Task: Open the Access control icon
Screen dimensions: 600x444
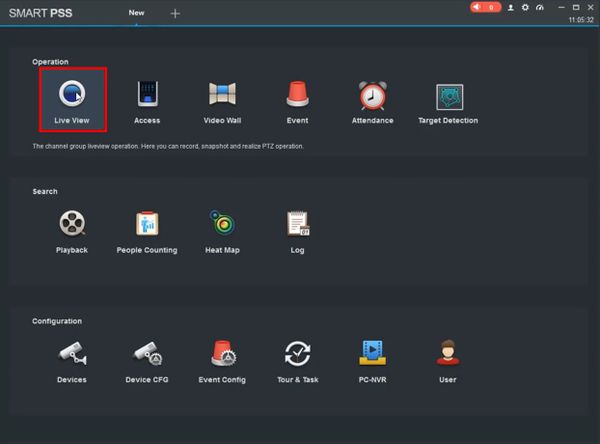Action: (x=147, y=98)
